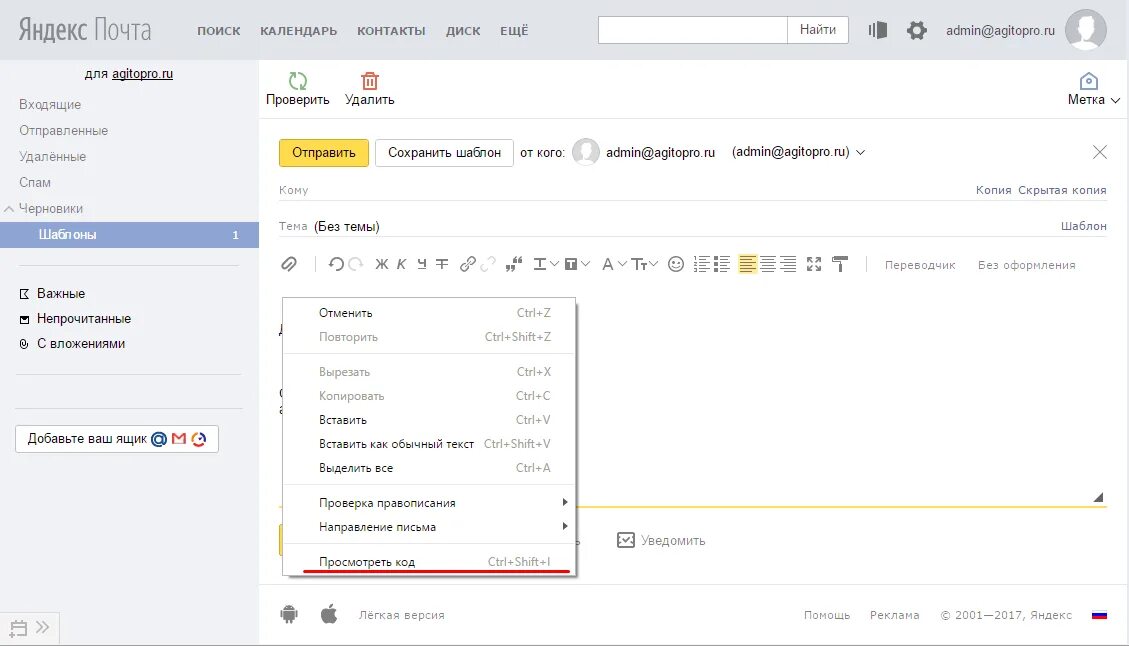This screenshot has height=646, width=1129.
Task: Toggle the Уведомить checkbox
Action: [x=626, y=540]
